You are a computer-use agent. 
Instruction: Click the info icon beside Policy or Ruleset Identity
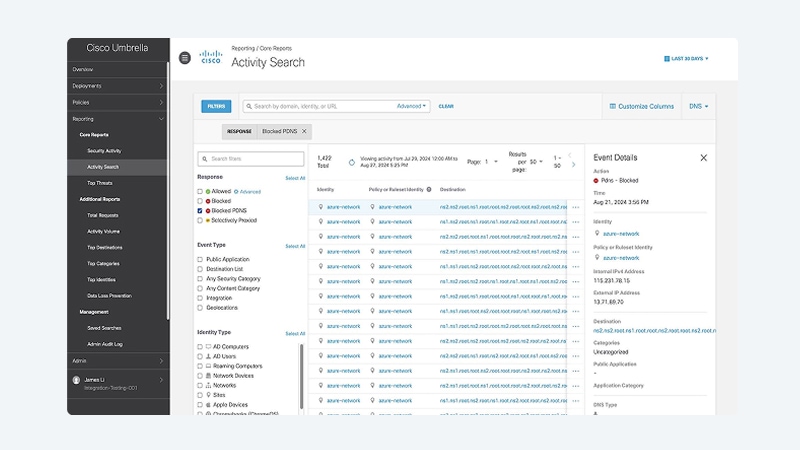(x=429, y=189)
